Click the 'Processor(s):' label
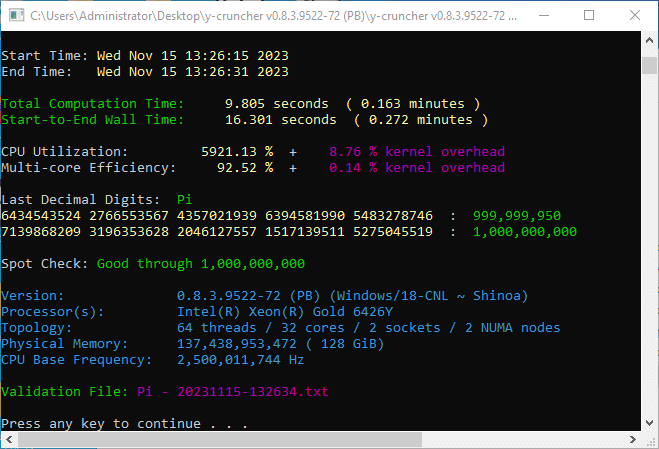 (53, 312)
